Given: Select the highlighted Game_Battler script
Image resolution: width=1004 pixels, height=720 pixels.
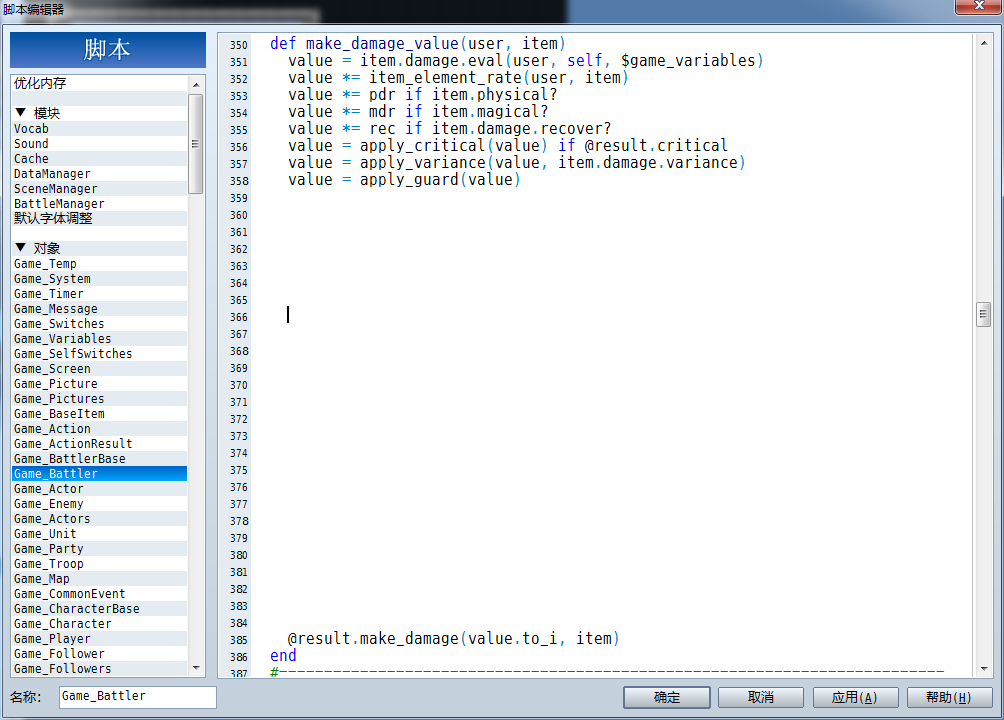Looking at the screenshot, I should (100, 474).
